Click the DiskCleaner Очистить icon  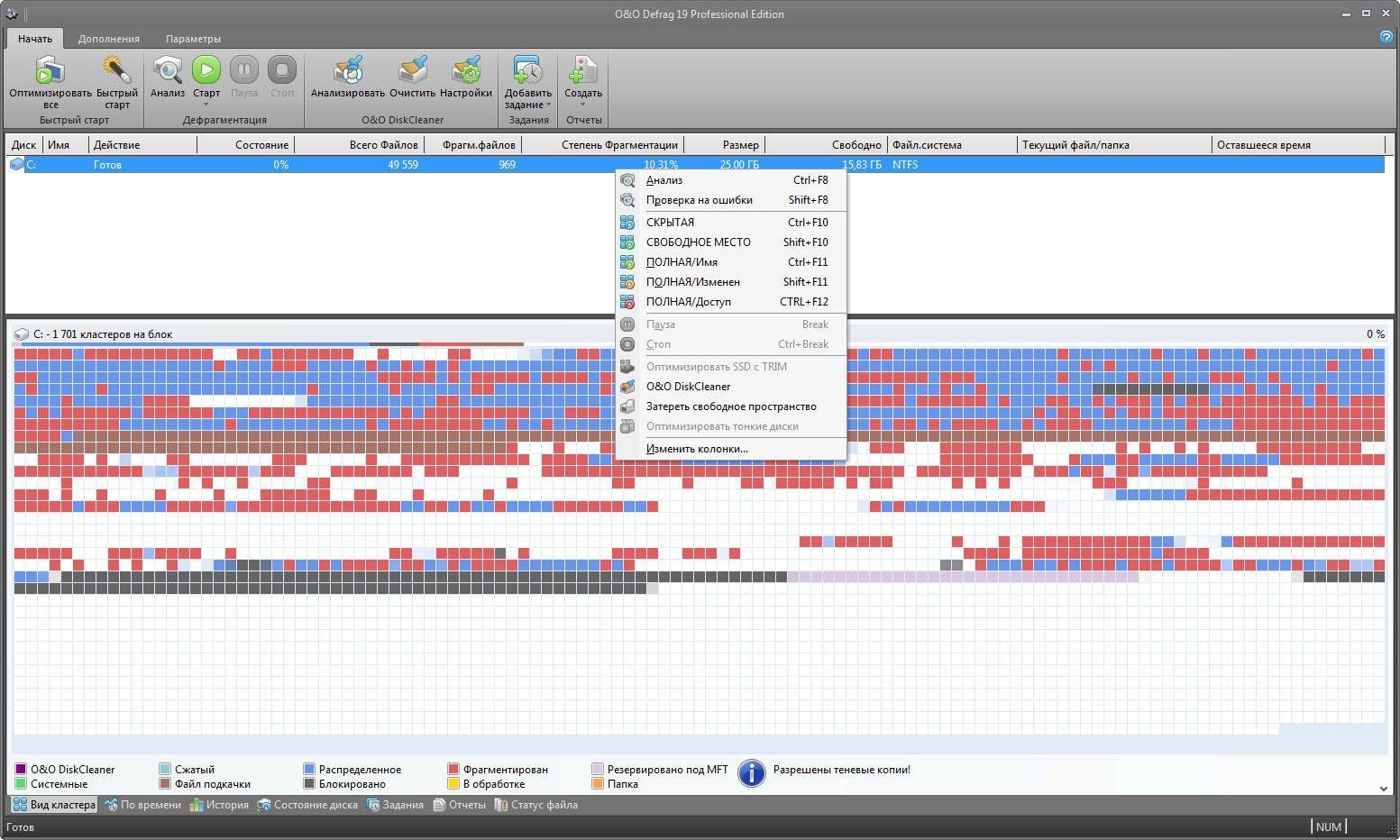pos(413,70)
